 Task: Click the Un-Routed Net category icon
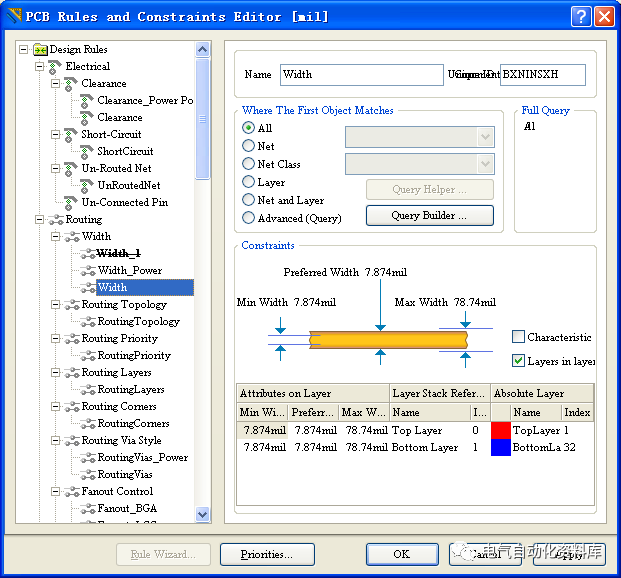[70, 169]
